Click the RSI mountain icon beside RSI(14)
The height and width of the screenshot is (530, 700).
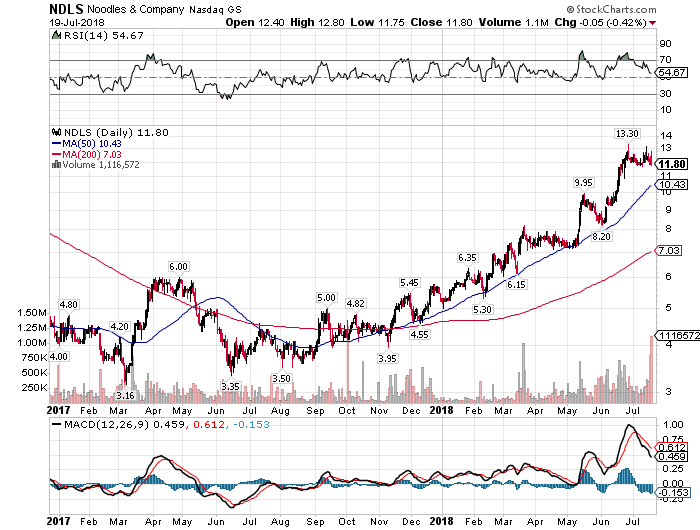pos(56,35)
